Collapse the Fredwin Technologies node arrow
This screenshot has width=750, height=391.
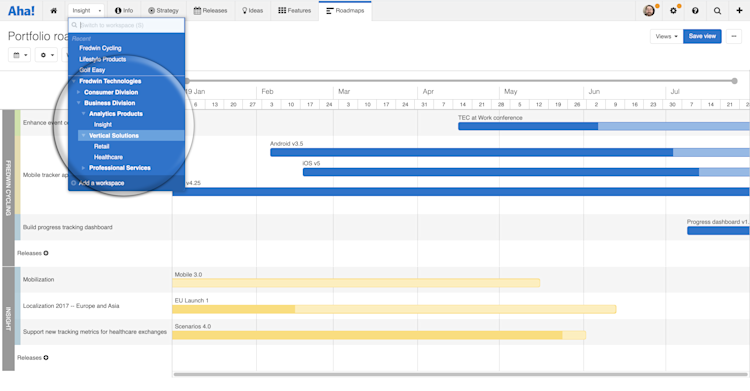click(x=74, y=81)
